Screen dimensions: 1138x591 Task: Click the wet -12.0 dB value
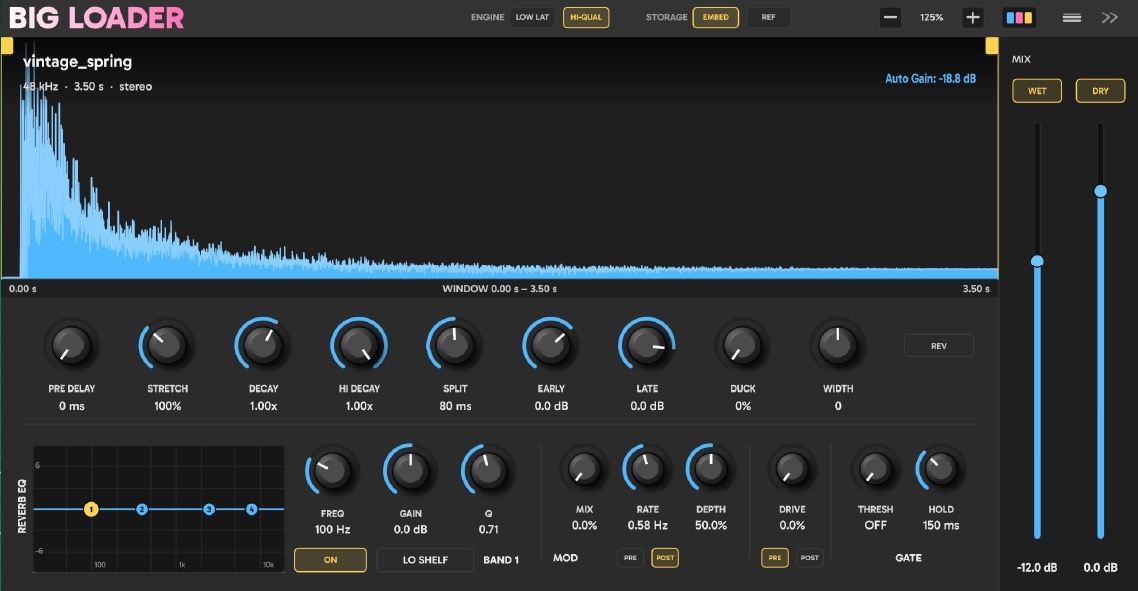coord(1037,567)
